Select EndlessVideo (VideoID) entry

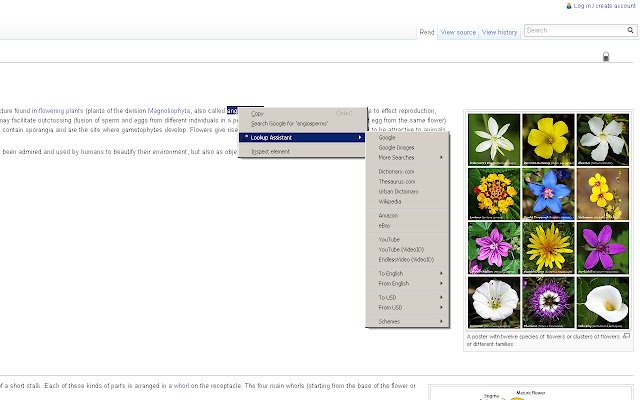pos(407,260)
